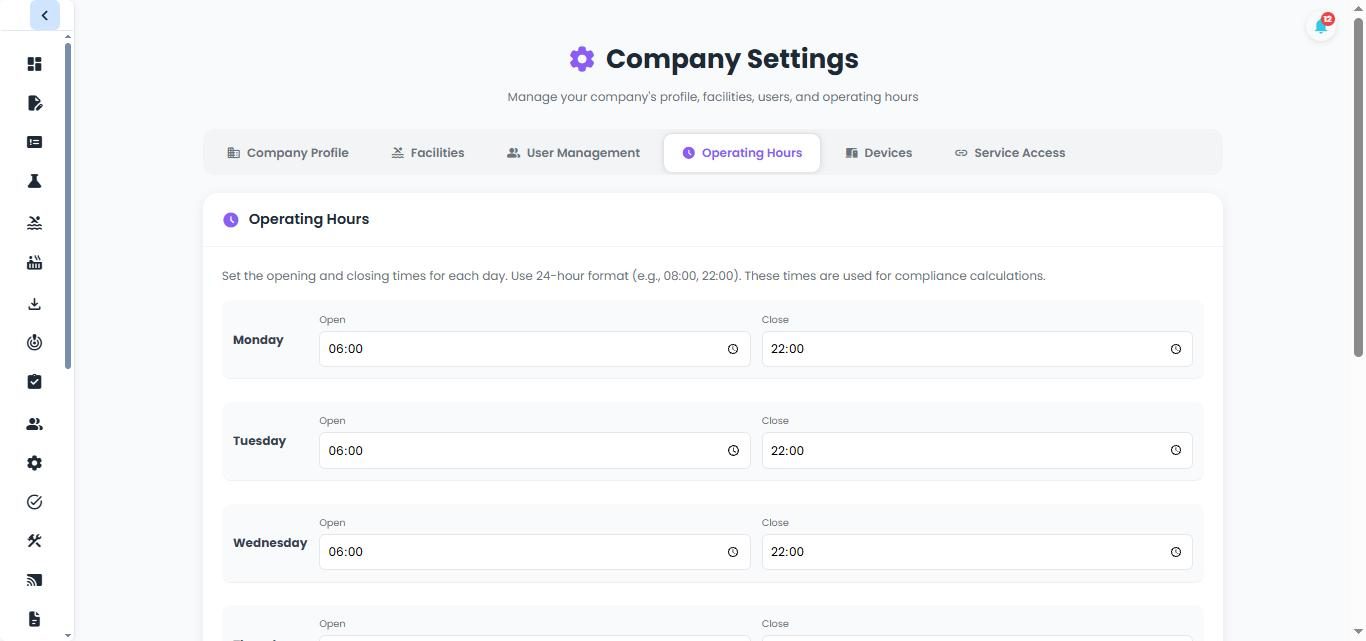Click the Tuesday Close time field
Viewport: 1366px width, 641px height.
[x=977, y=451]
